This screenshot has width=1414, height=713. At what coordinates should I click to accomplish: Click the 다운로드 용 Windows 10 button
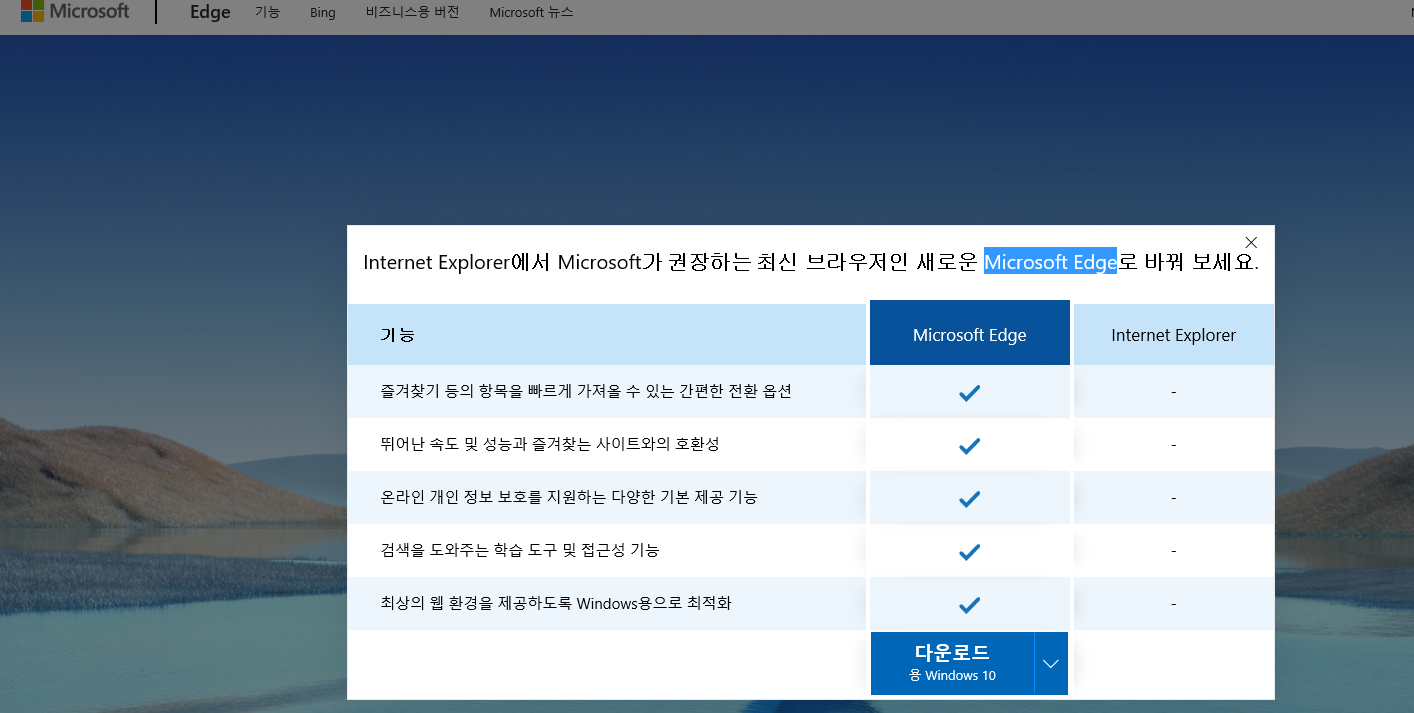click(x=951, y=663)
